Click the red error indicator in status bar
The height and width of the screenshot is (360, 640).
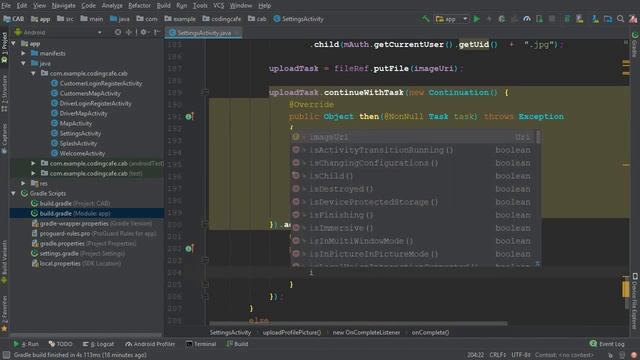coord(634,355)
